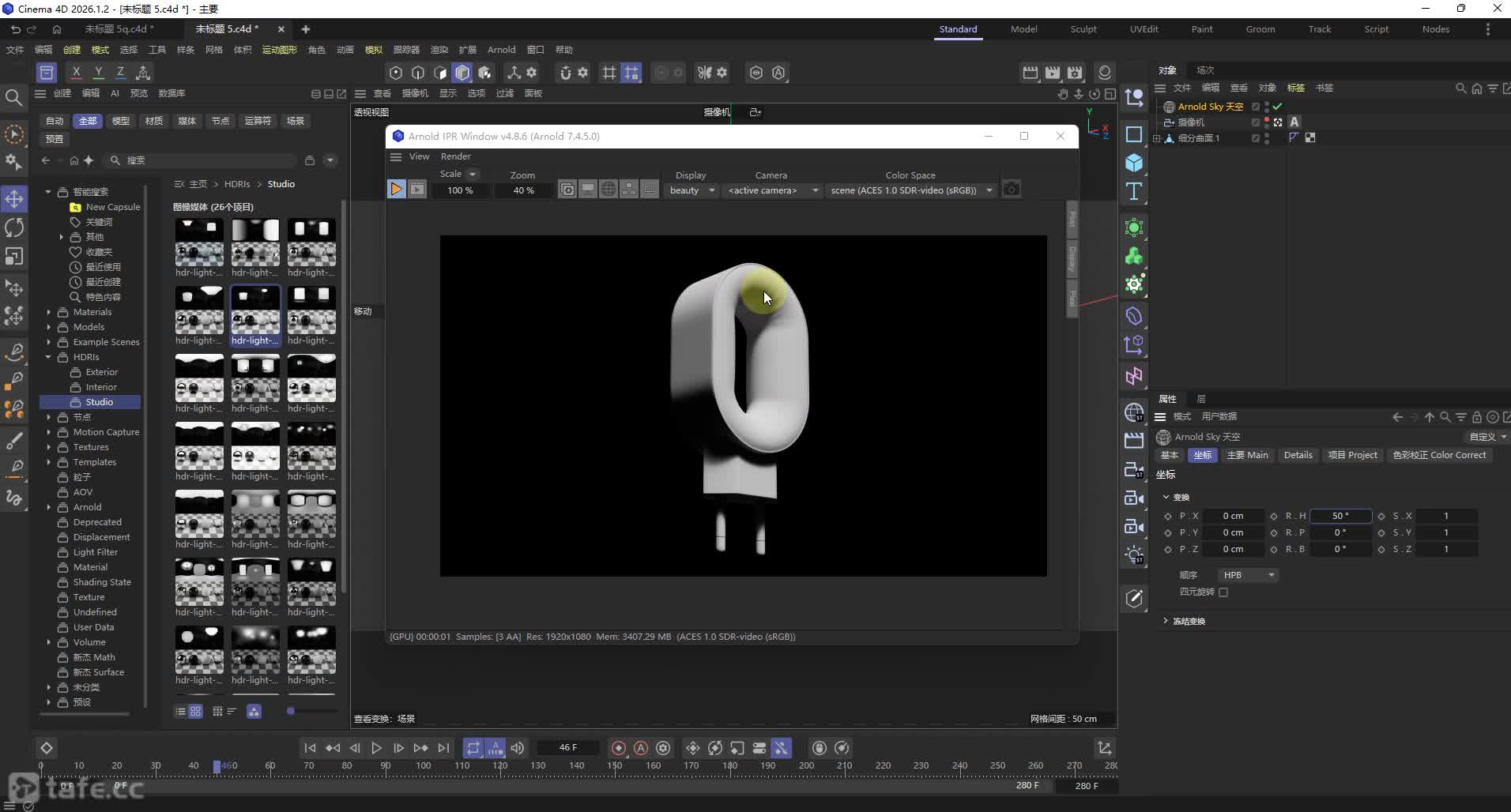Open the Arnold menu in the menu bar
Viewport: 1511px width, 812px height.
501,50
